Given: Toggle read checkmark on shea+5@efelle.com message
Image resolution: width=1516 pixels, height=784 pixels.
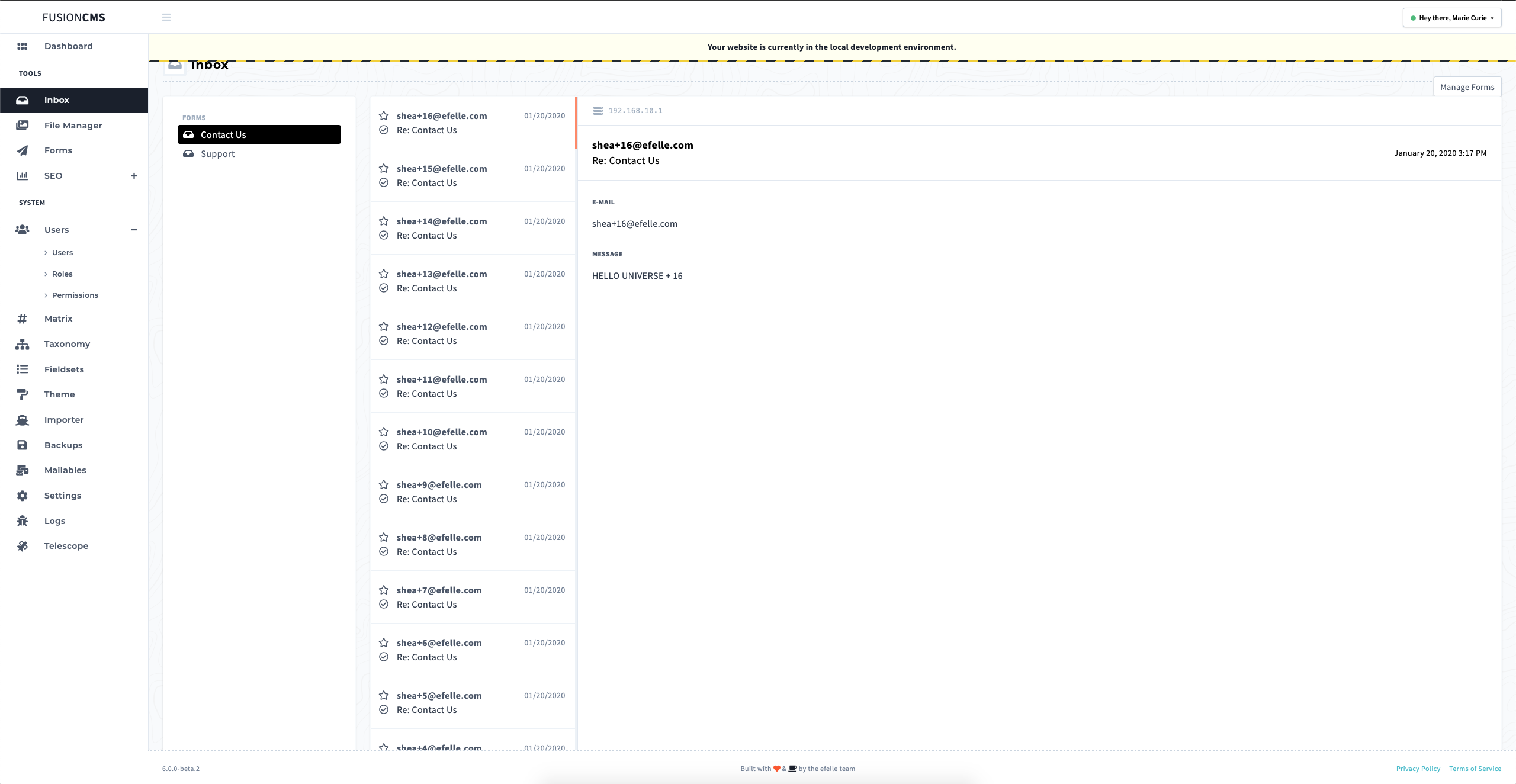Looking at the screenshot, I should [384, 710].
